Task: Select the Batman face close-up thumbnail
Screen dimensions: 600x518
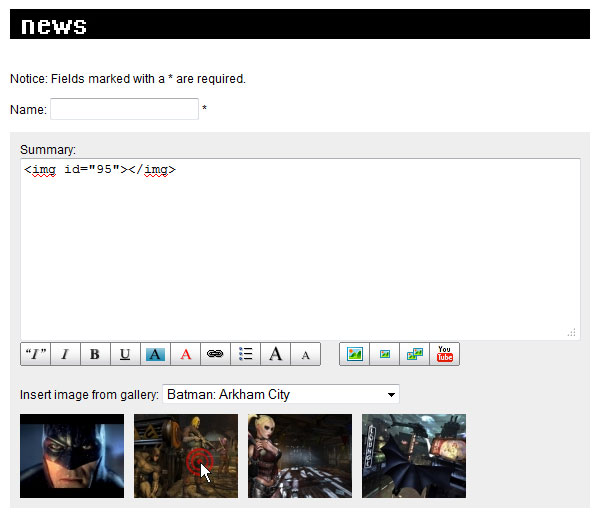Action: coord(72,456)
